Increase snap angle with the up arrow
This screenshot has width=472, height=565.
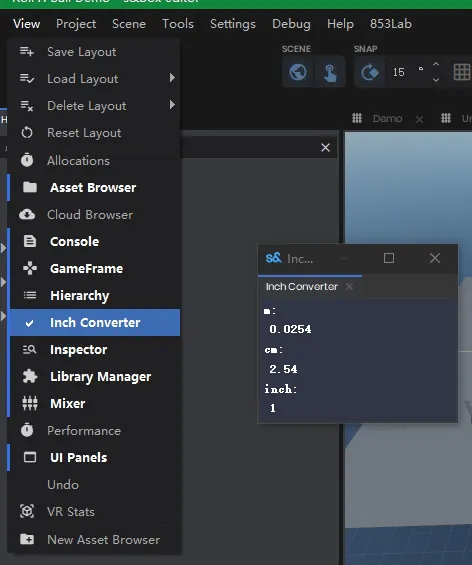(x=436, y=65)
